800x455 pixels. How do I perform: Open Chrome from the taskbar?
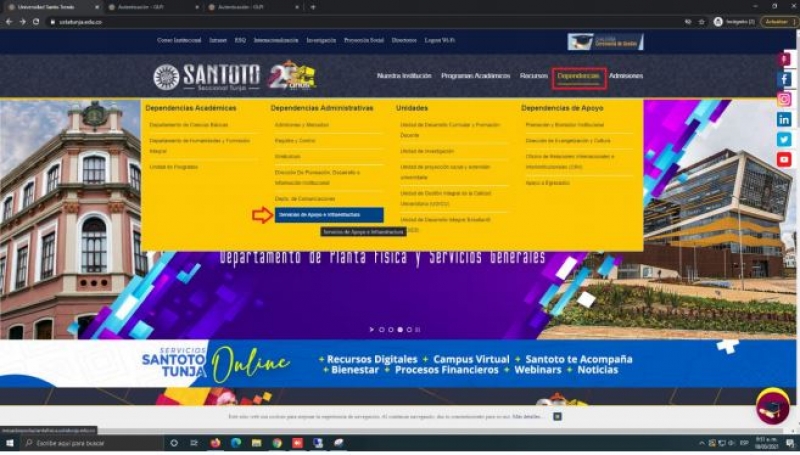coord(277,443)
